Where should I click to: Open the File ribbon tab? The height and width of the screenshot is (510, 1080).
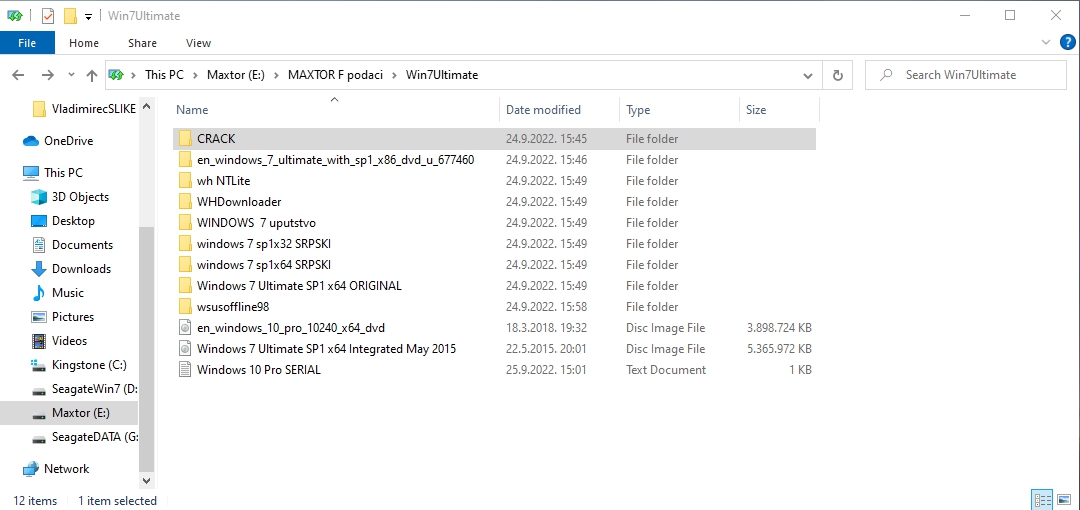point(27,43)
